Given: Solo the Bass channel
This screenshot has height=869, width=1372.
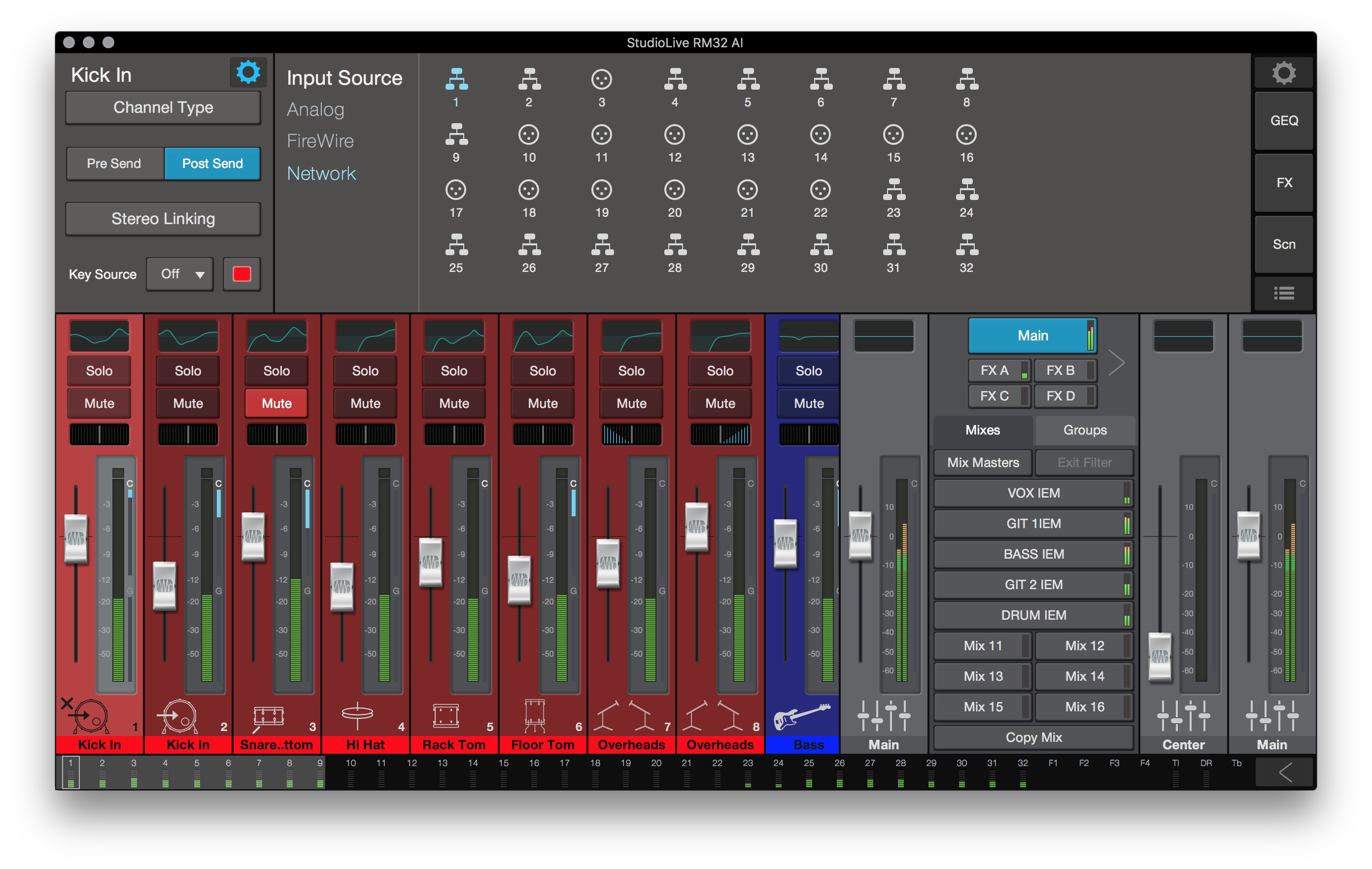Looking at the screenshot, I should pos(808,371).
